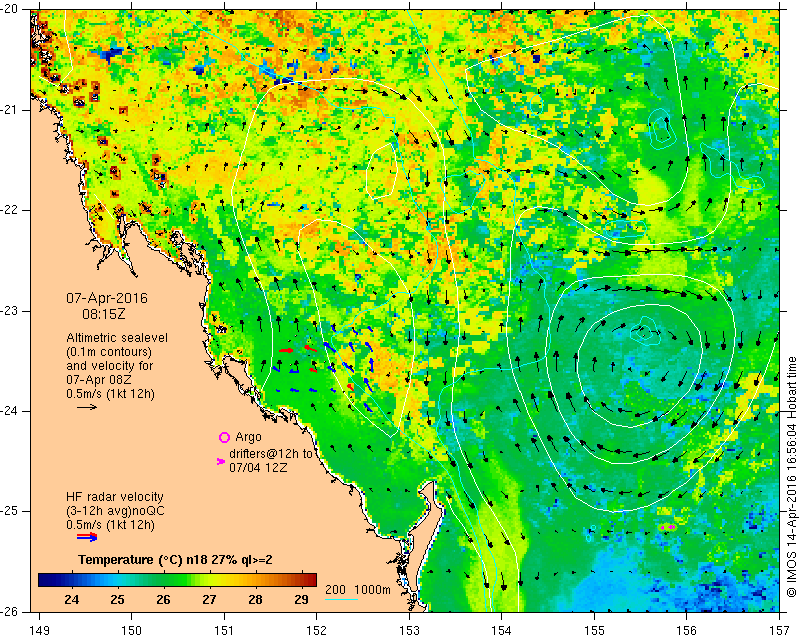Image resolution: width=800 pixels, height=640 pixels.
Task: Click the 26 value on the color bar
Action: coord(163,599)
